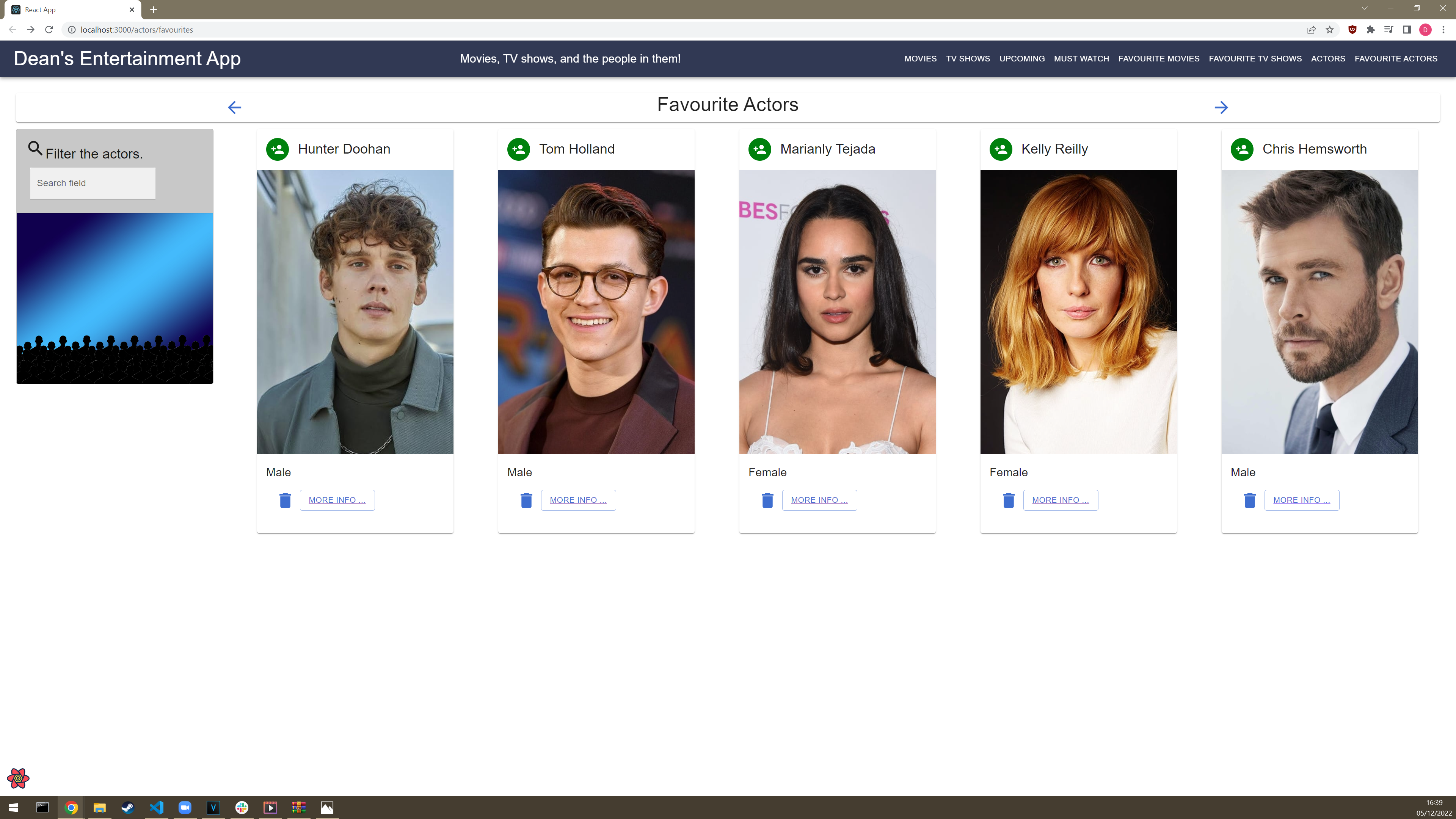Click the left arrow beside Favourite Actors
This screenshot has width=1456, height=819.
tap(235, 107)
